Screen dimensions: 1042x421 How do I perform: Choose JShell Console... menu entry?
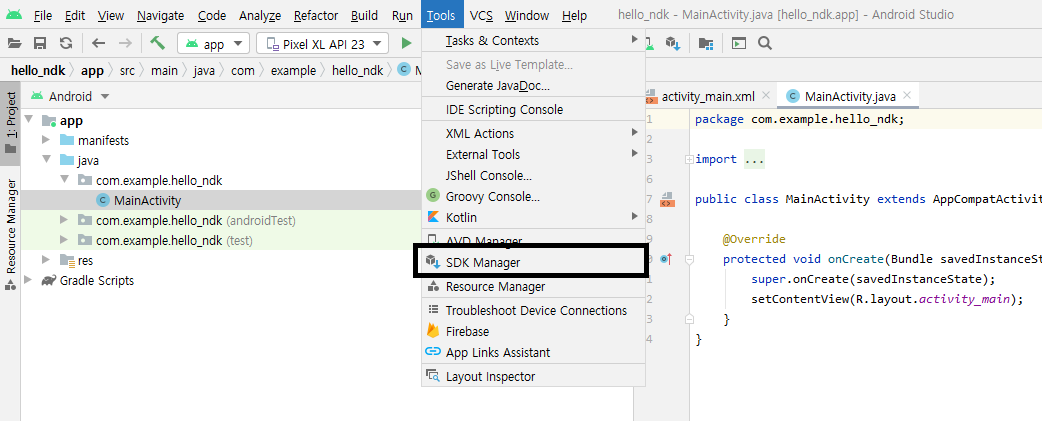tap(533, 176)
